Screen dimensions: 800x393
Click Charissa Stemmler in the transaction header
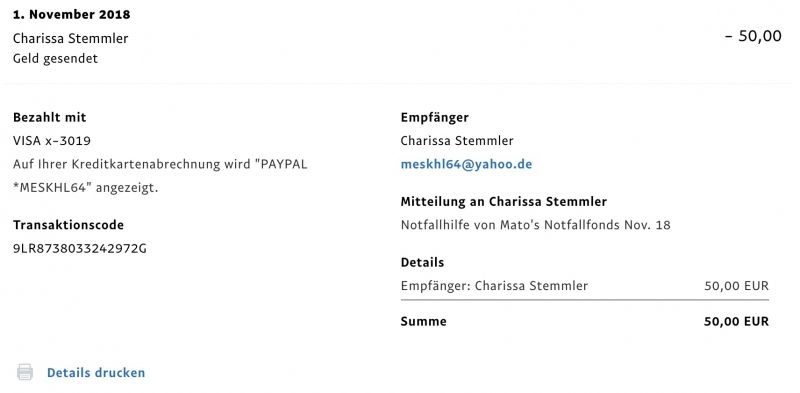[70, 38]
